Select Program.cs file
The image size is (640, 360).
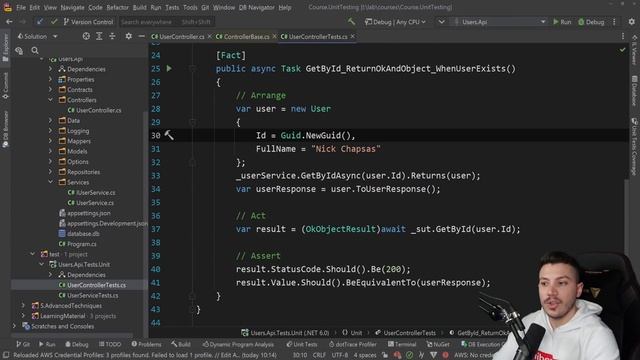78,244
